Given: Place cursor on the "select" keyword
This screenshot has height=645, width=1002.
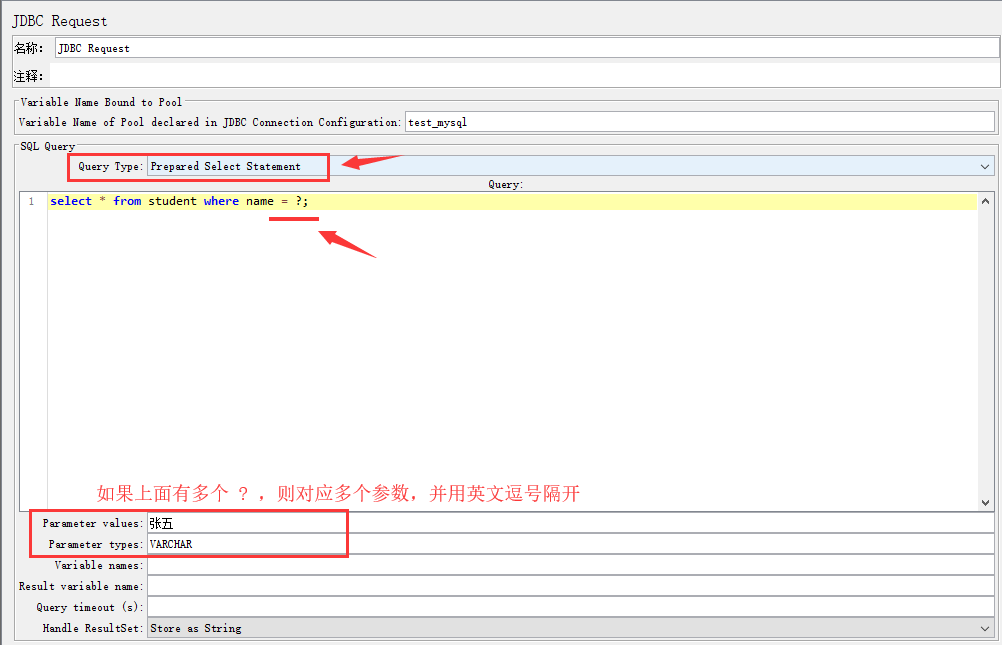Looking at the screenshot, I should pos(70,201).
